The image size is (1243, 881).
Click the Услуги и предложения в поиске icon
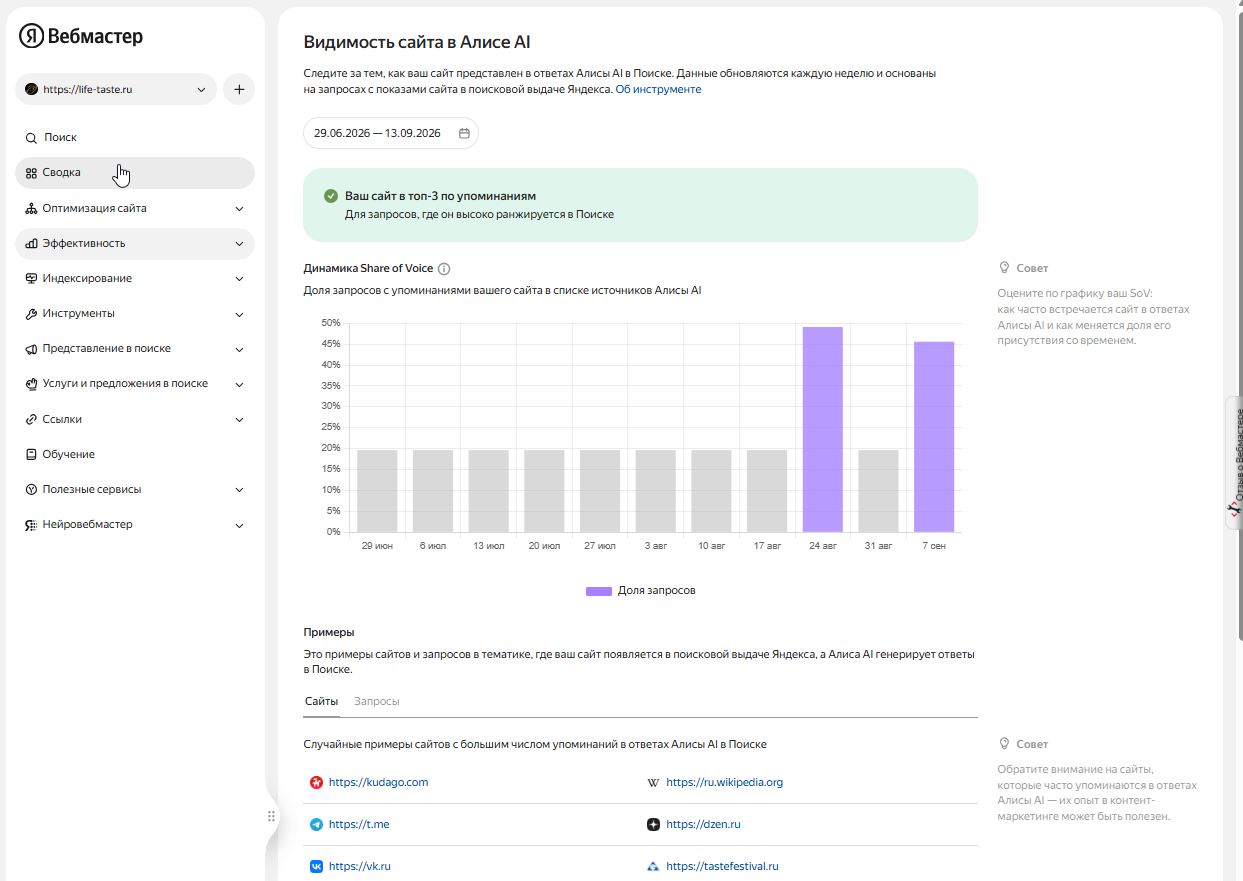pos(31,384)
